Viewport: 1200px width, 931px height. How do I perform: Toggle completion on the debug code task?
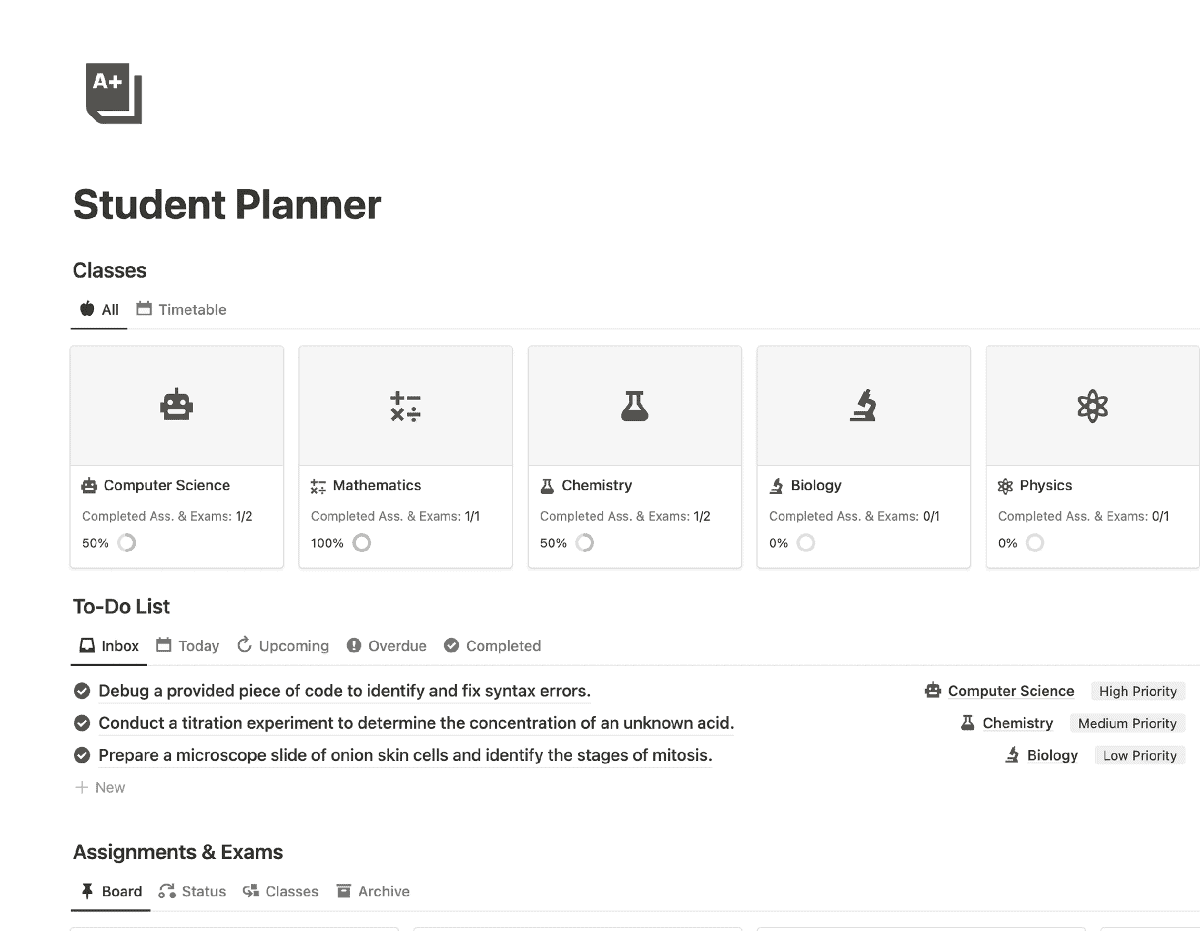[81, 690]
